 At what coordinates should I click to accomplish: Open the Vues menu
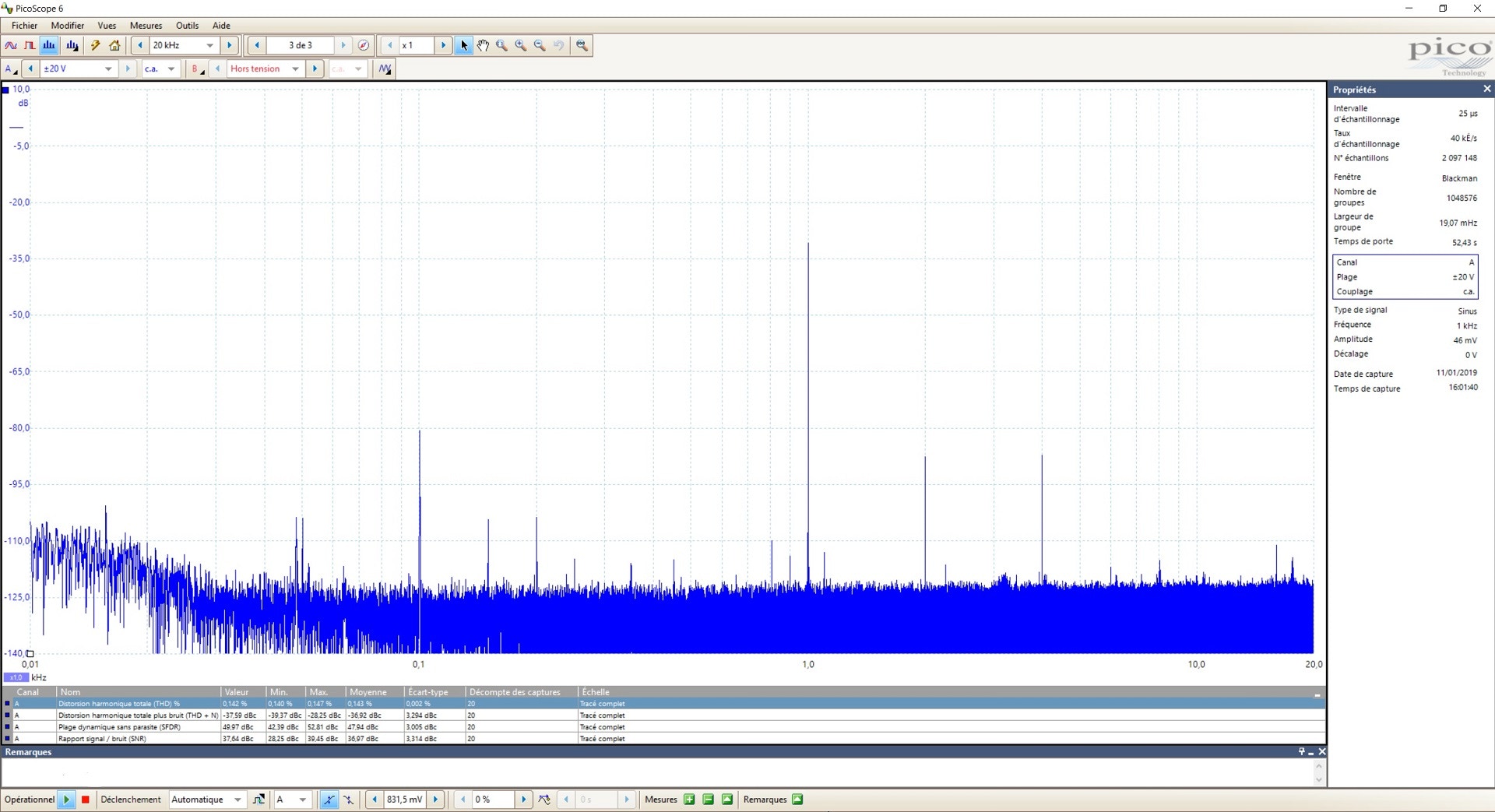[107, 26]
